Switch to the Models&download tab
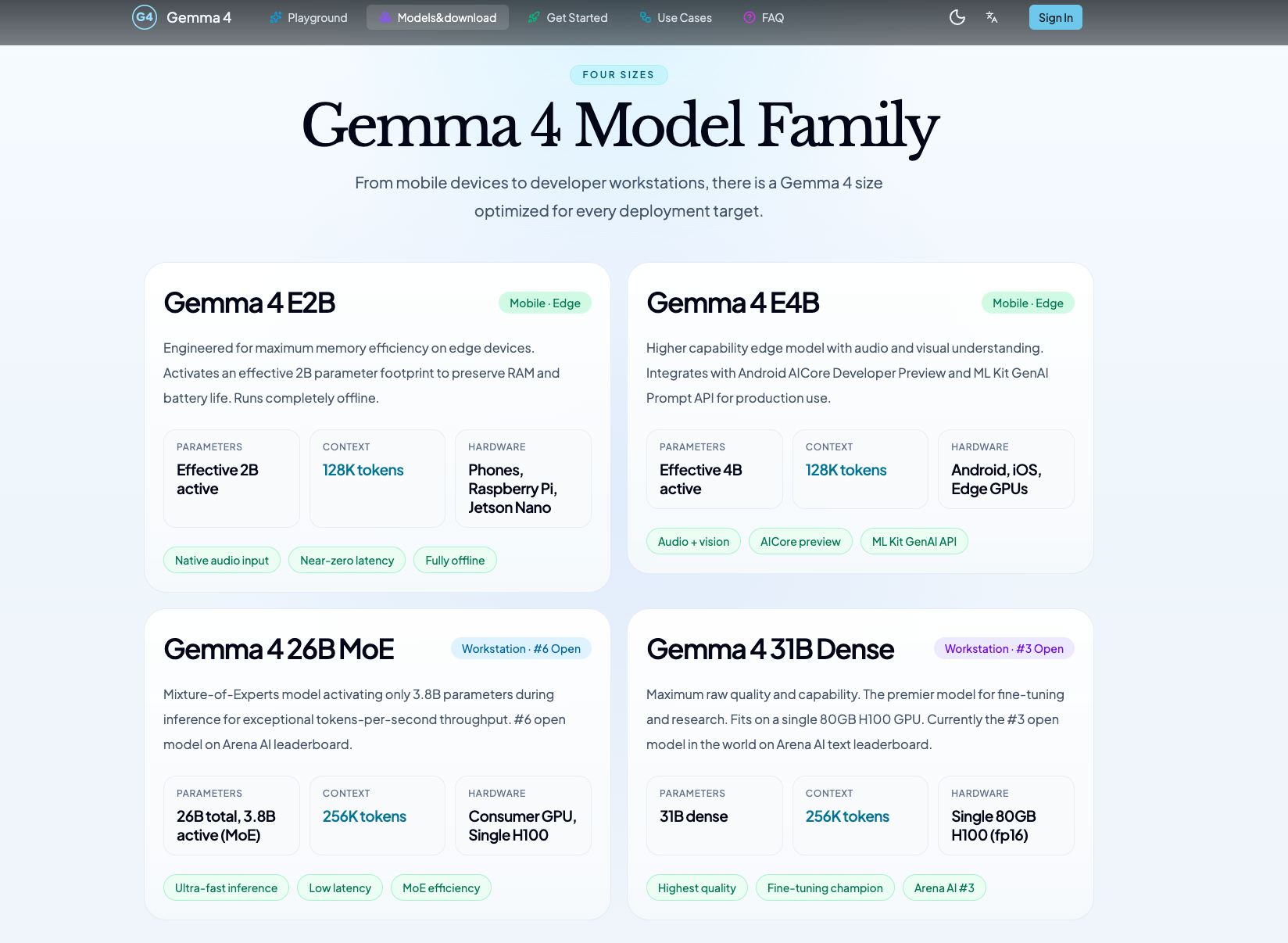Image resolution: width=1288 pixels, height=943 pixels. click(x=437, y=16)
